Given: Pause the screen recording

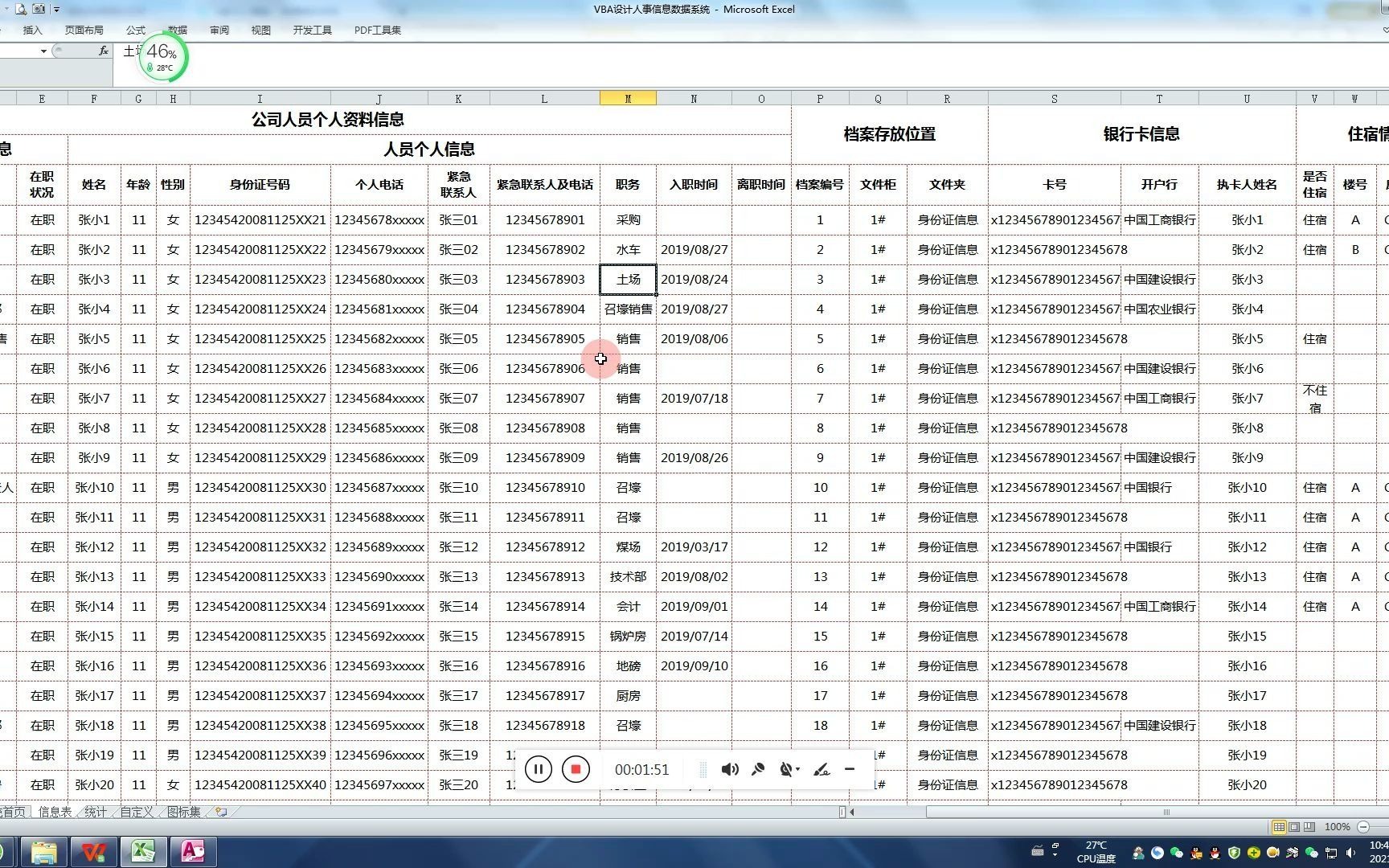Looking at the screenshot, I should coord(539,769).
